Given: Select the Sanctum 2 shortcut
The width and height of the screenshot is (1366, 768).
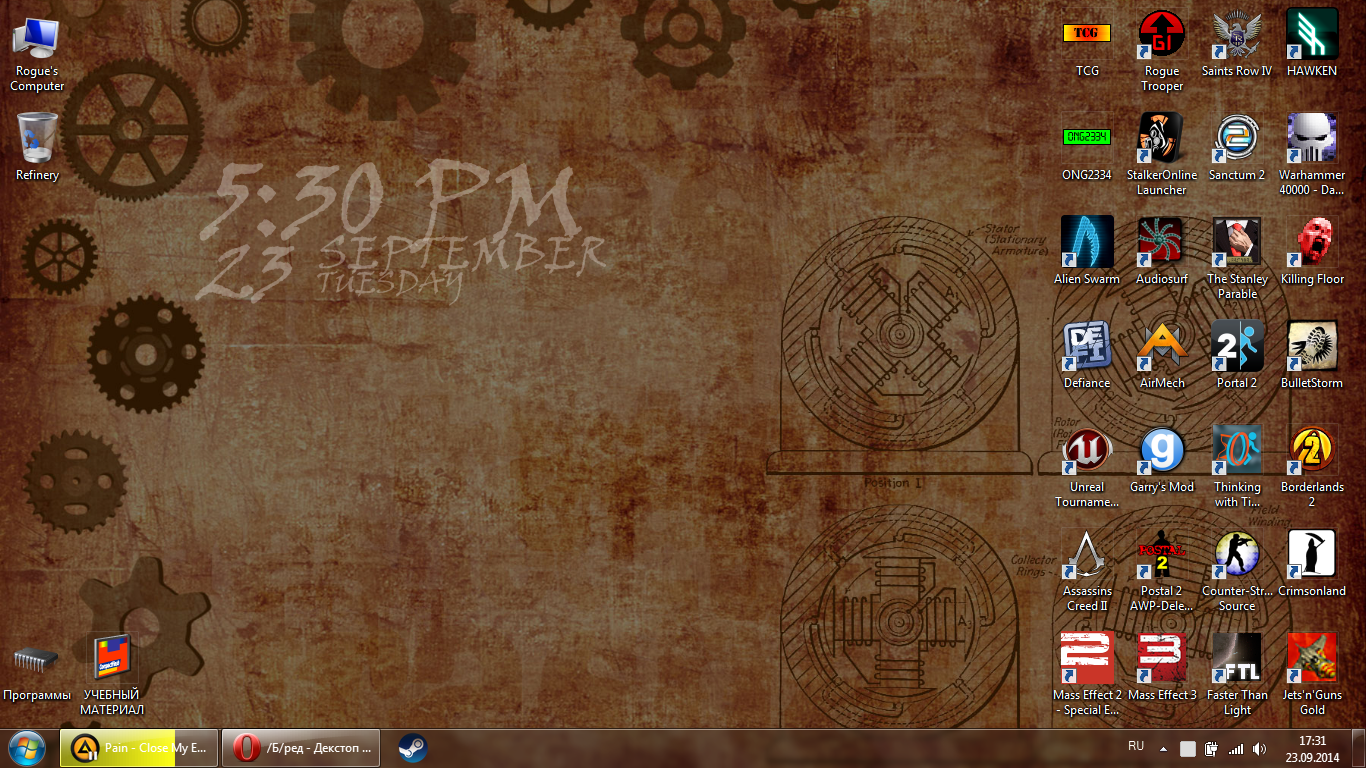Looking at the screenshot, I should [x=1237, y=148].
